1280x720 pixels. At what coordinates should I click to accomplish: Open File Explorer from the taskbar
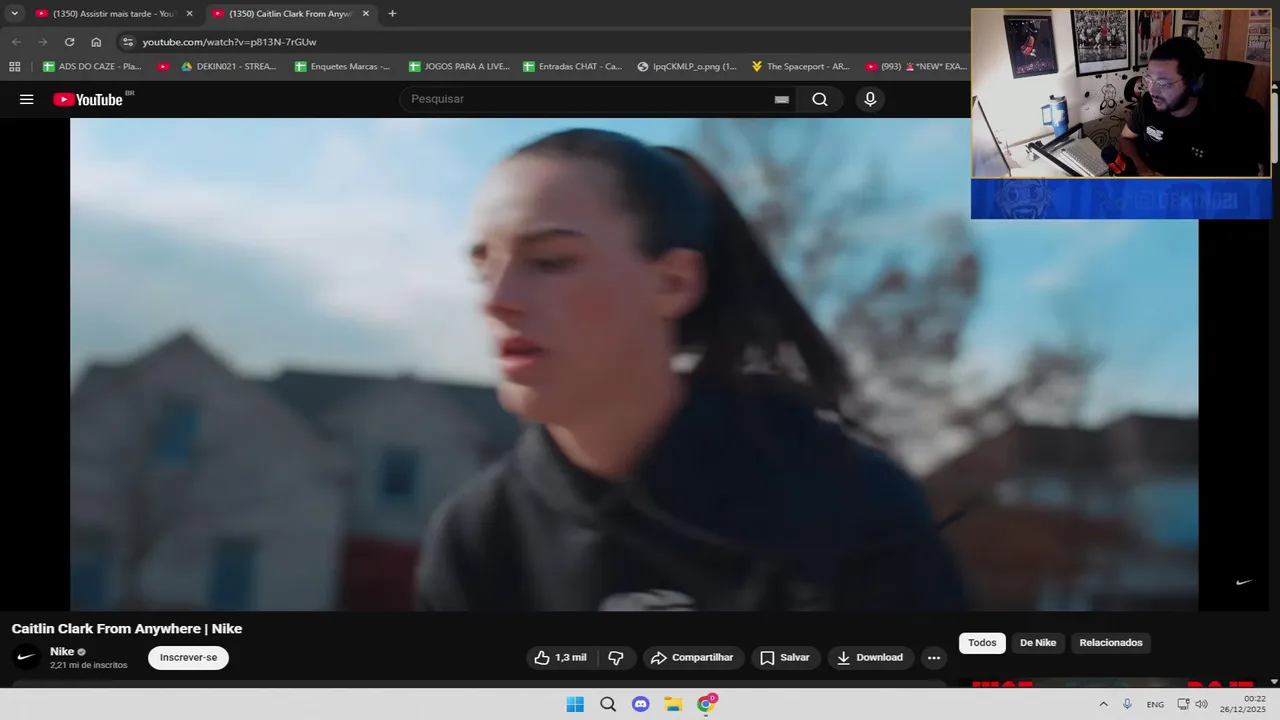[x=673, y=704]
